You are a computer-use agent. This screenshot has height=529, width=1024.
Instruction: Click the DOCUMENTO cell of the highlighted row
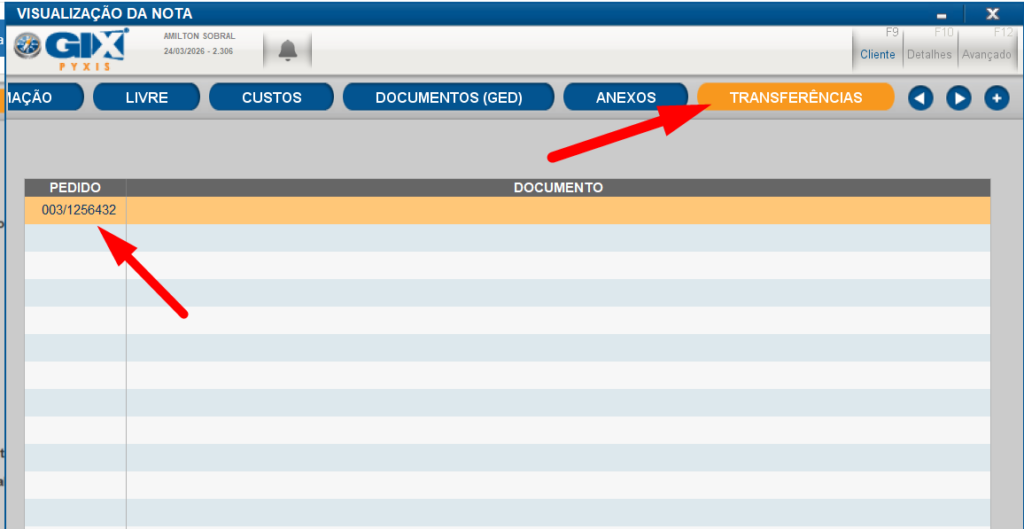point(558,211)
